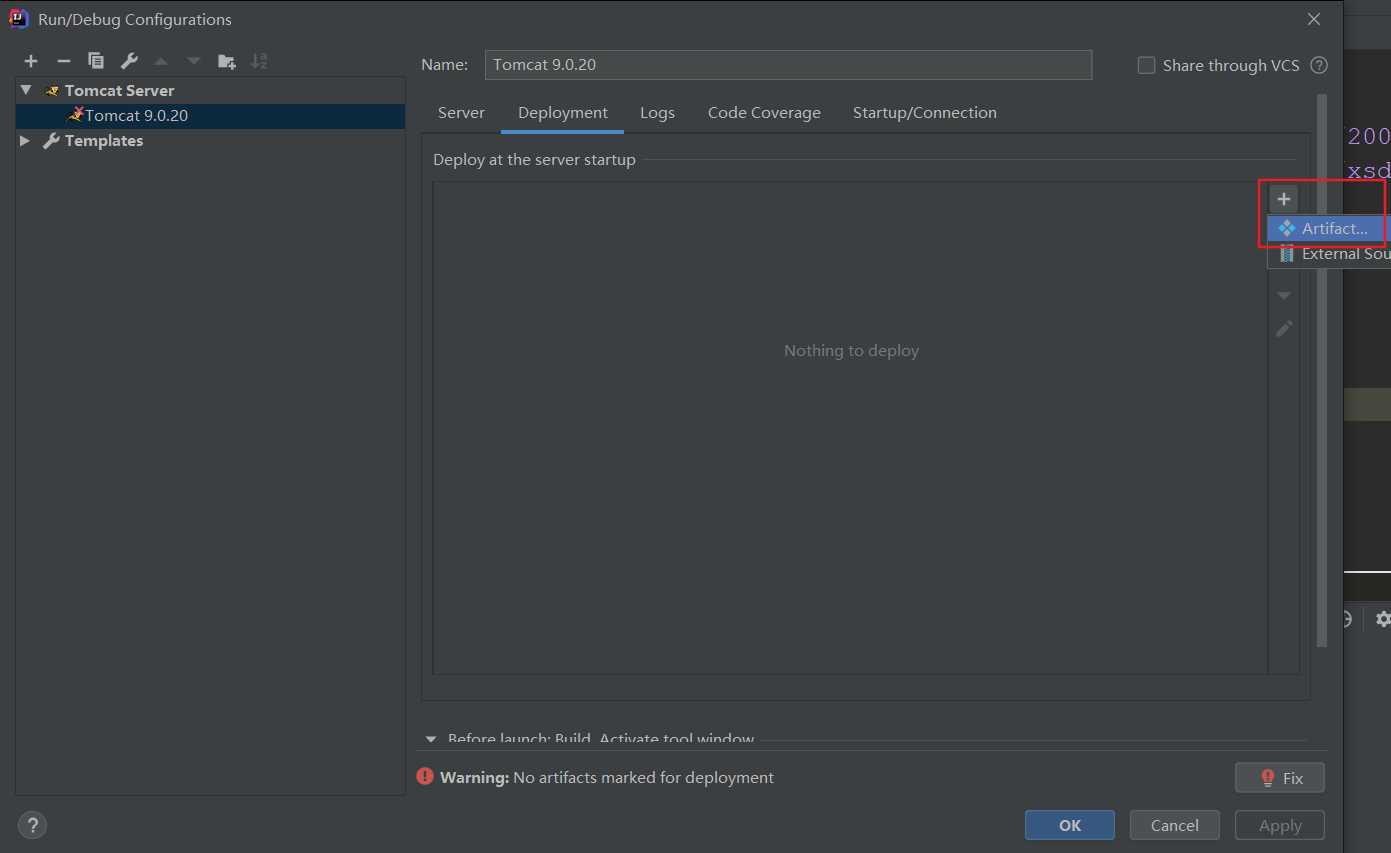This screenshot has width=1391, height=853.
Task: Collapse the Tomcat Server tree node
Action: tap(26, 90)
